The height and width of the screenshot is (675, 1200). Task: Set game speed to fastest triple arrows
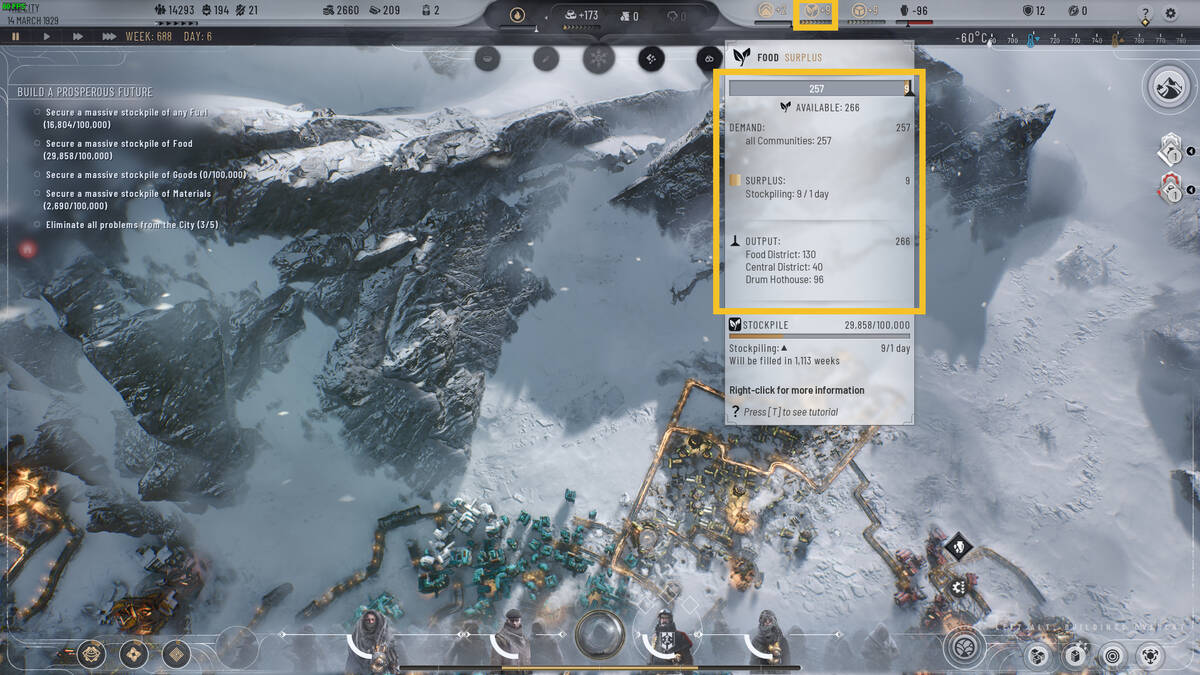[x=109, y=36]
